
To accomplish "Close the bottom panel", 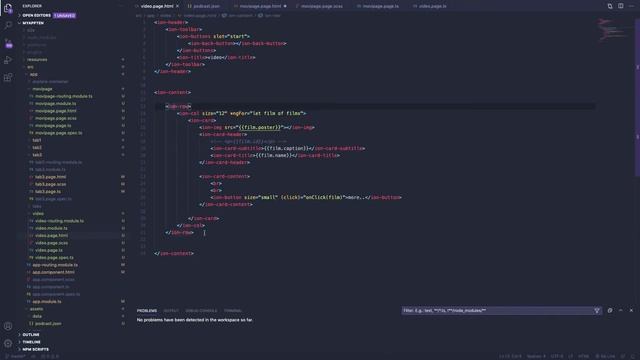I will pyautogui.click(x=631, y=311).
